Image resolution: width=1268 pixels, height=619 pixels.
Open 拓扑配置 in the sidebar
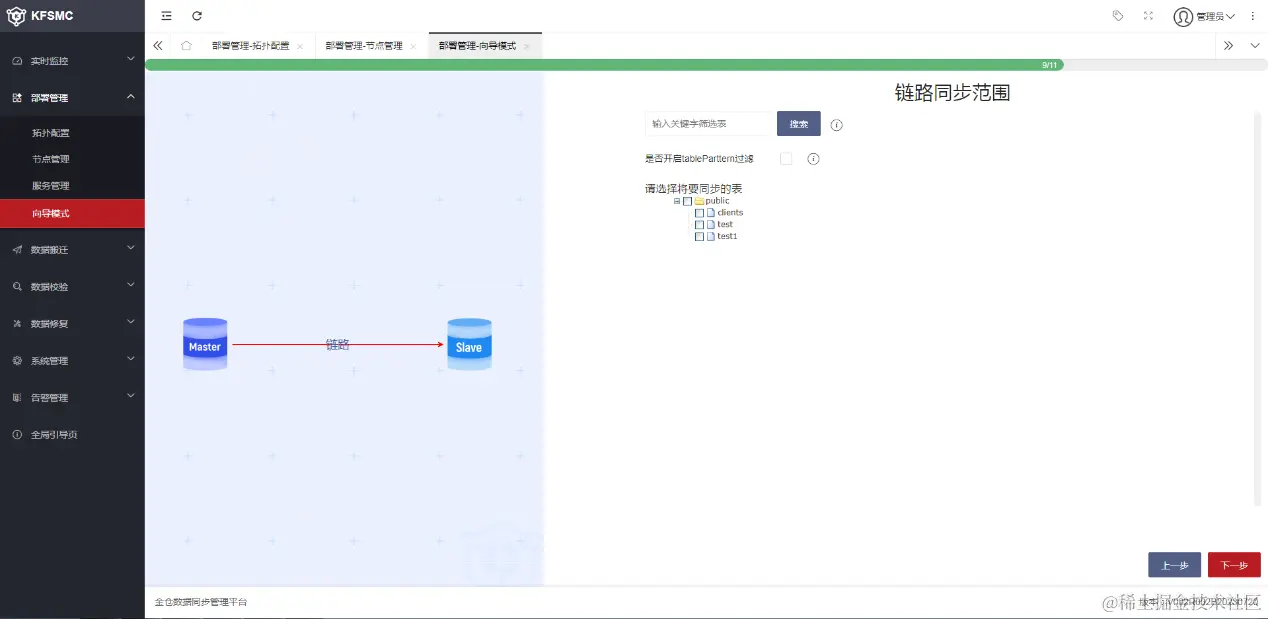click(50, 133)
